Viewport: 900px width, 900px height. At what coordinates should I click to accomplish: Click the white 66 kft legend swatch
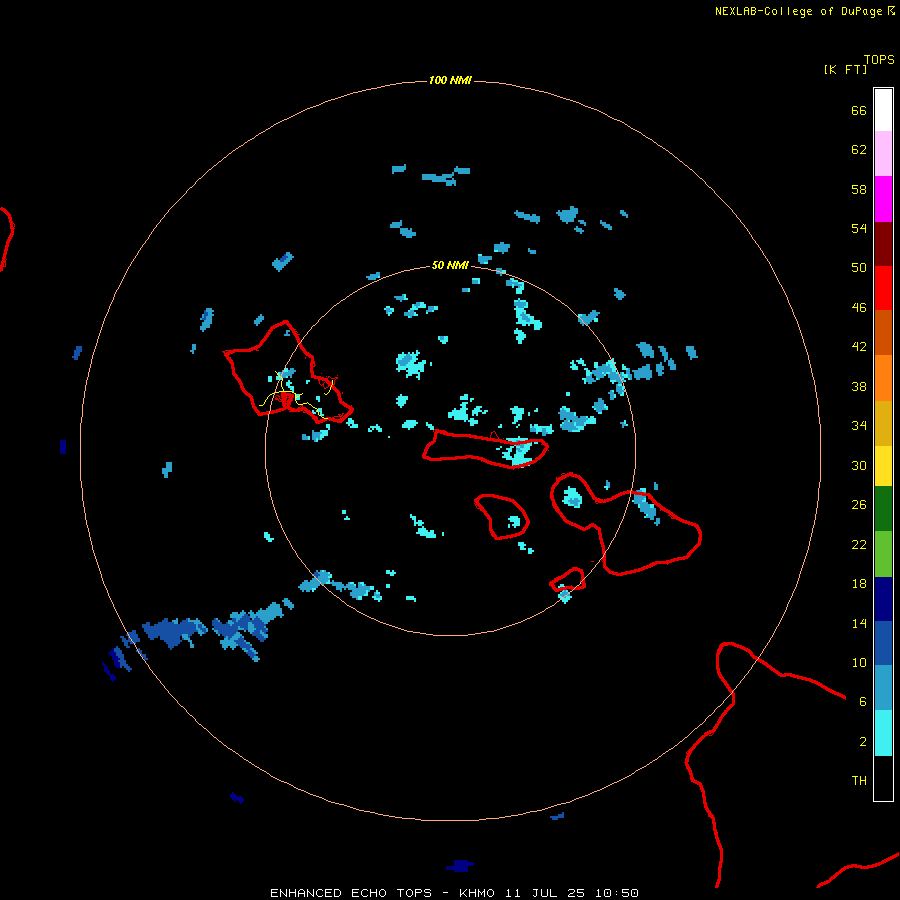pyautogui.click(x=883, y=110)
